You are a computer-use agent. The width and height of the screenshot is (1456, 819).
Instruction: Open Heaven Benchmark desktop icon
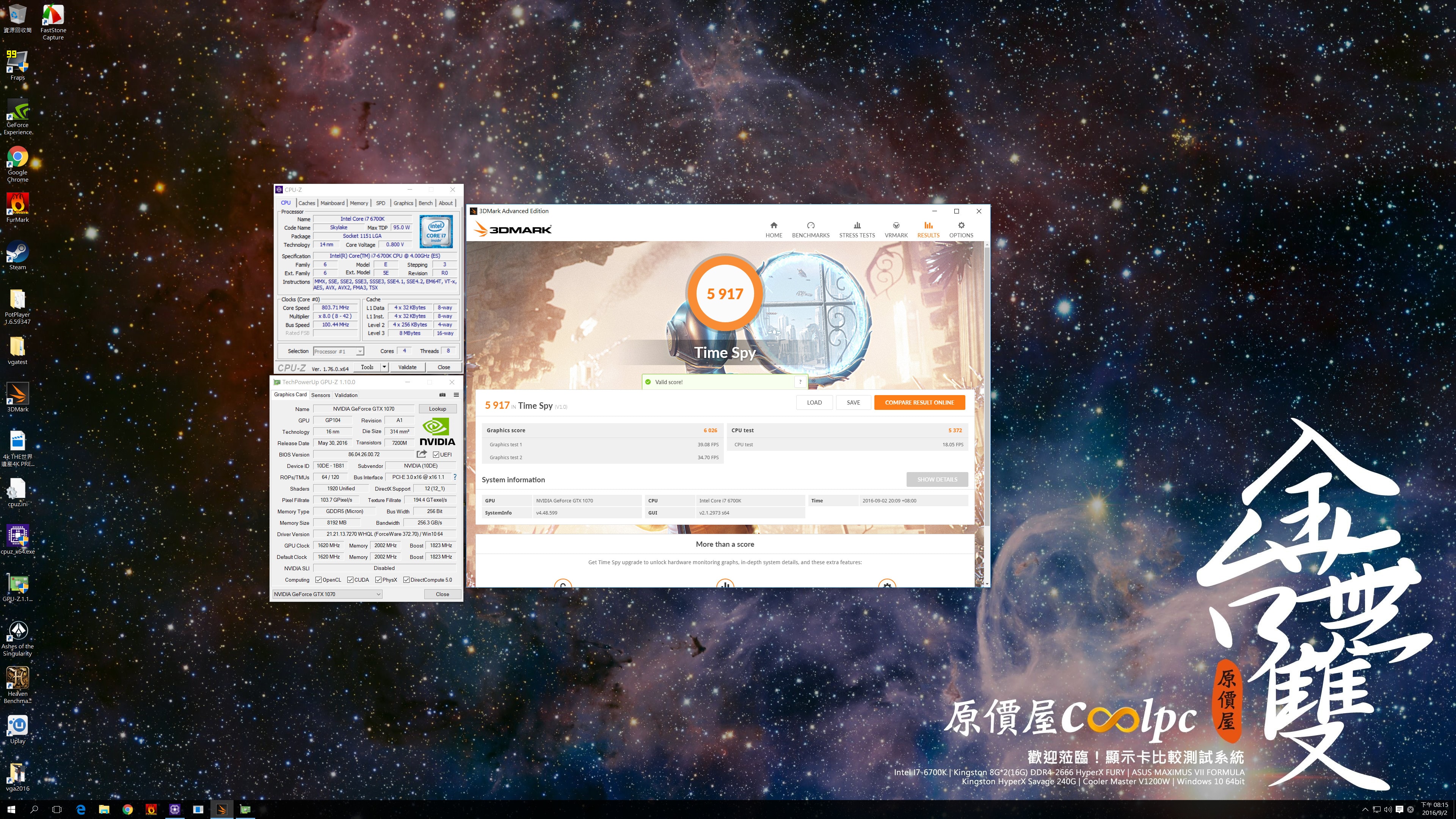(x=17, y=685)
